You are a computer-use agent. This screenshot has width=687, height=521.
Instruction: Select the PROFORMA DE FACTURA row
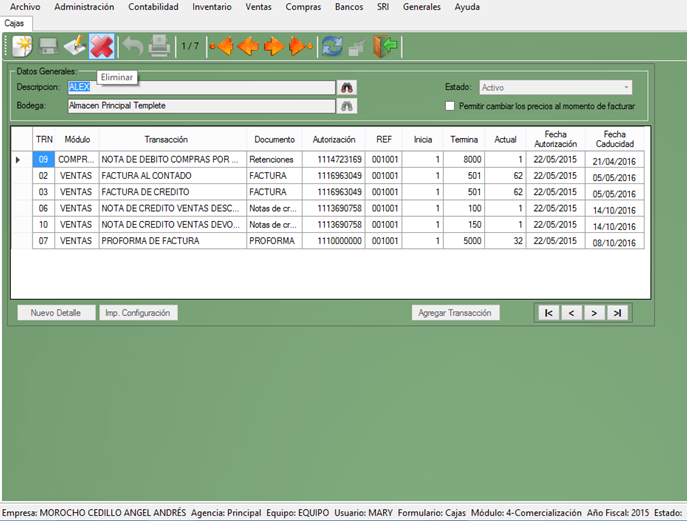coord(172,241)
